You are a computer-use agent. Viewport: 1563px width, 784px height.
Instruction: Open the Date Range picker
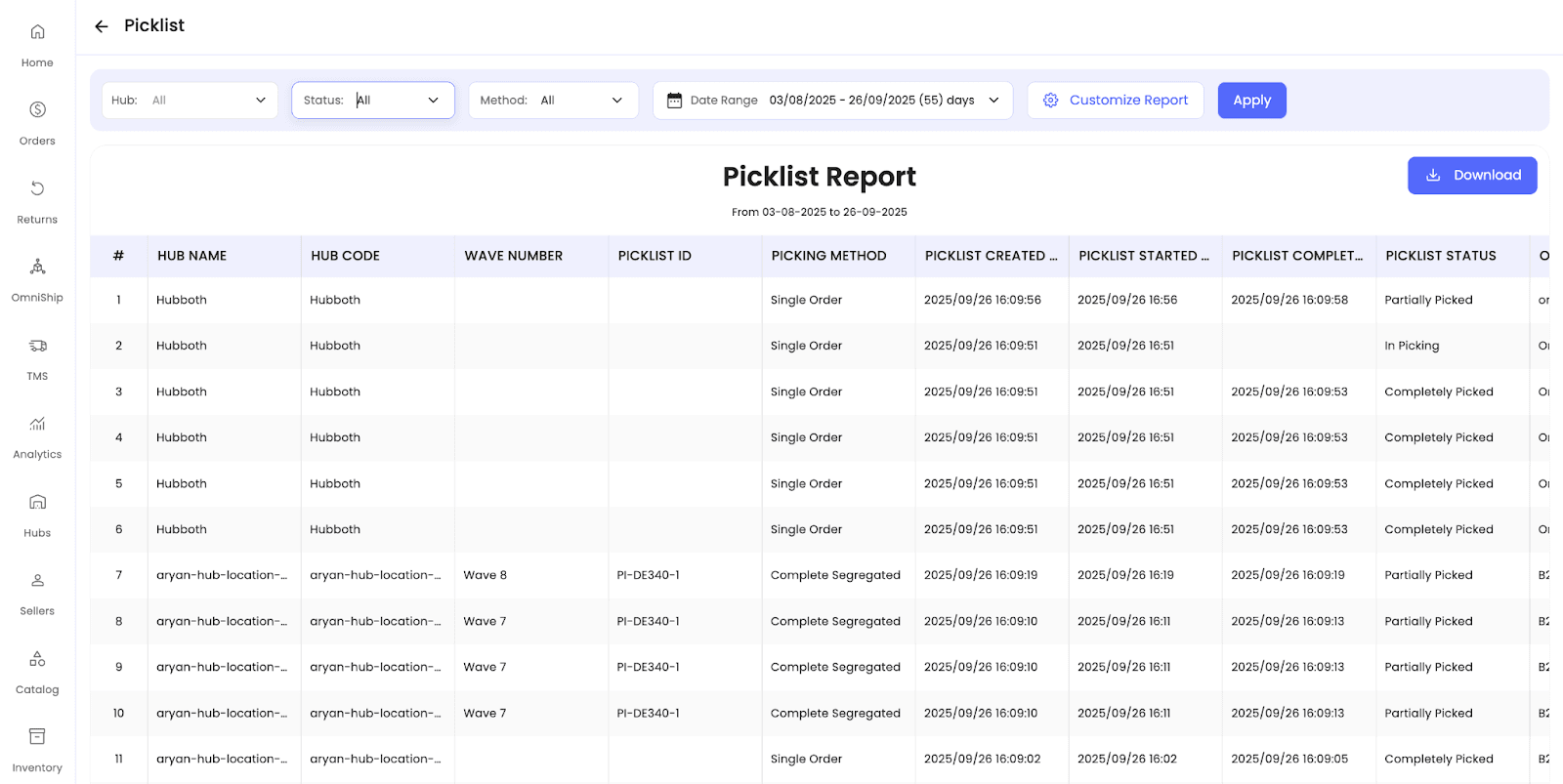coord(832,101)
